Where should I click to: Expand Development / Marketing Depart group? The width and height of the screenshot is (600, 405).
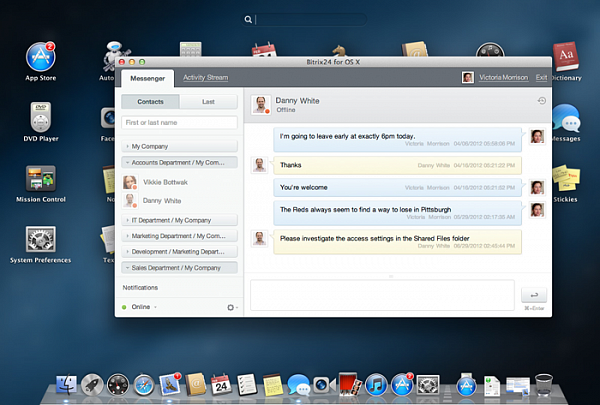tap(179, 251)
